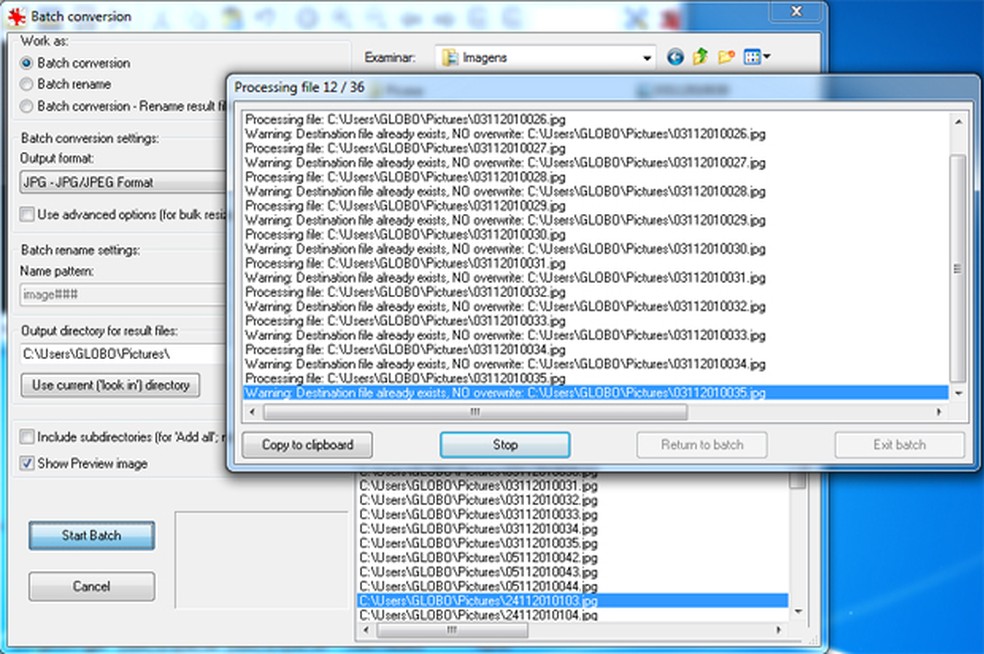Viewport: 984px width, 654px height.
Task: Click file list horizontal scrollbar thumb
Action: coord(452,630)
